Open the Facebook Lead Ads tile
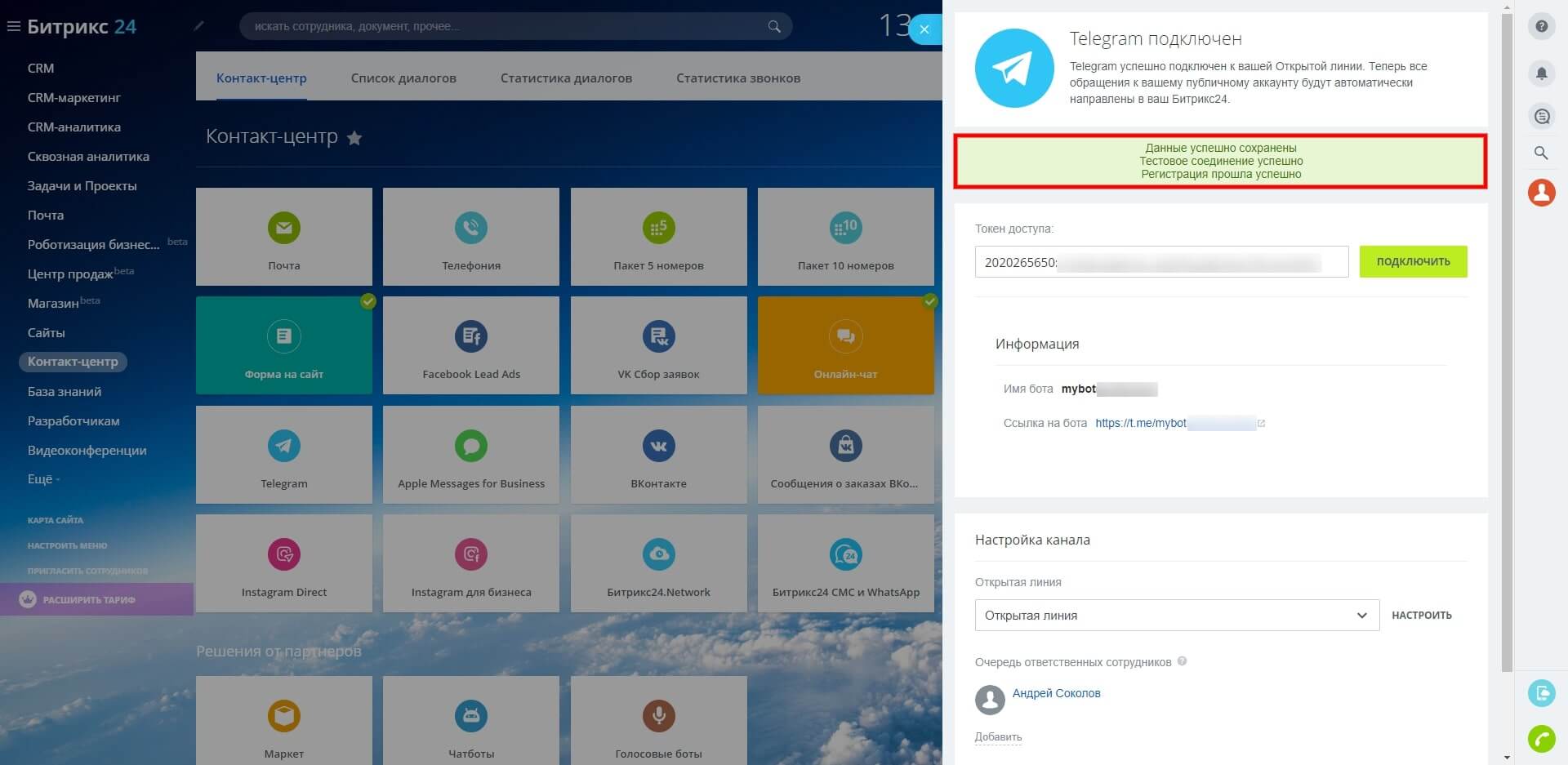The height and width of the screenshot is (765, 1568). (471, 345)
